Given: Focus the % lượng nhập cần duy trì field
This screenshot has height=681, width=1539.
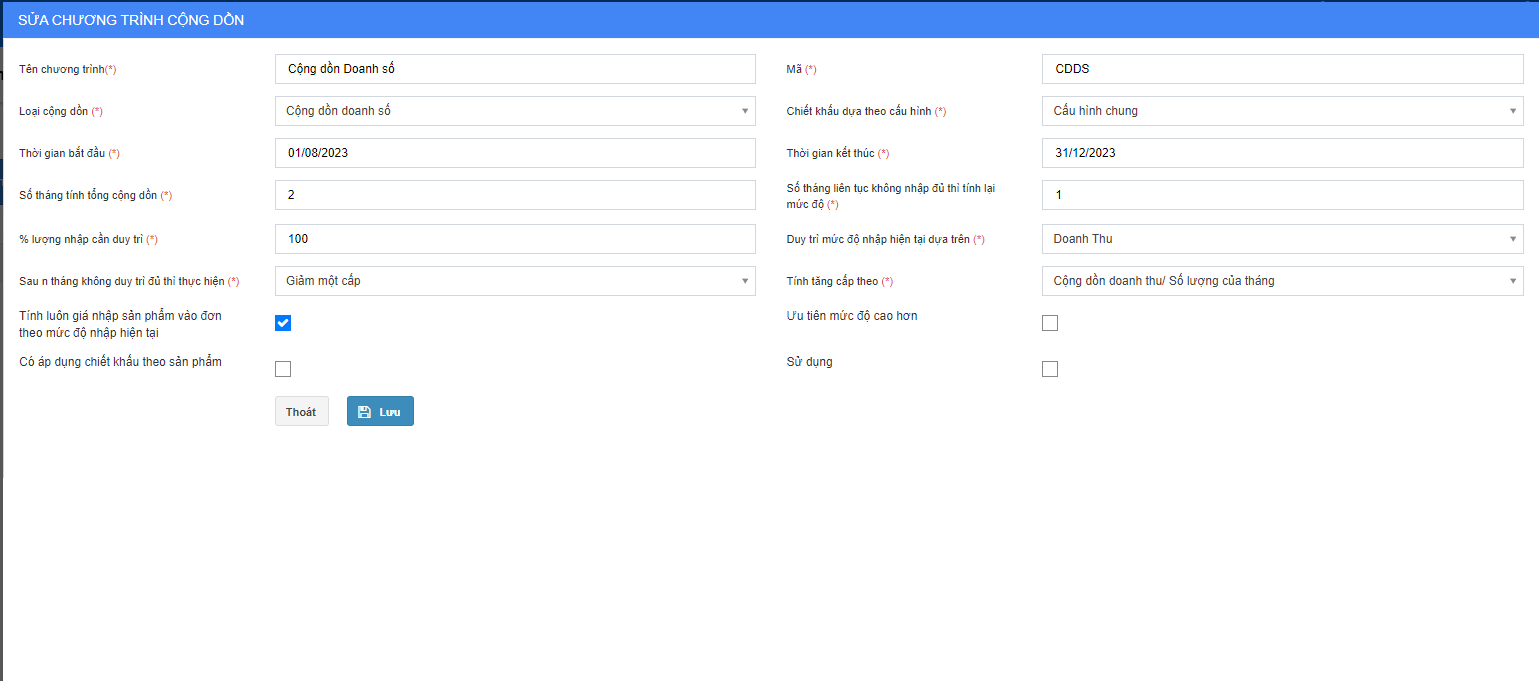Looking at the screenshot, I should coord(514,239).
